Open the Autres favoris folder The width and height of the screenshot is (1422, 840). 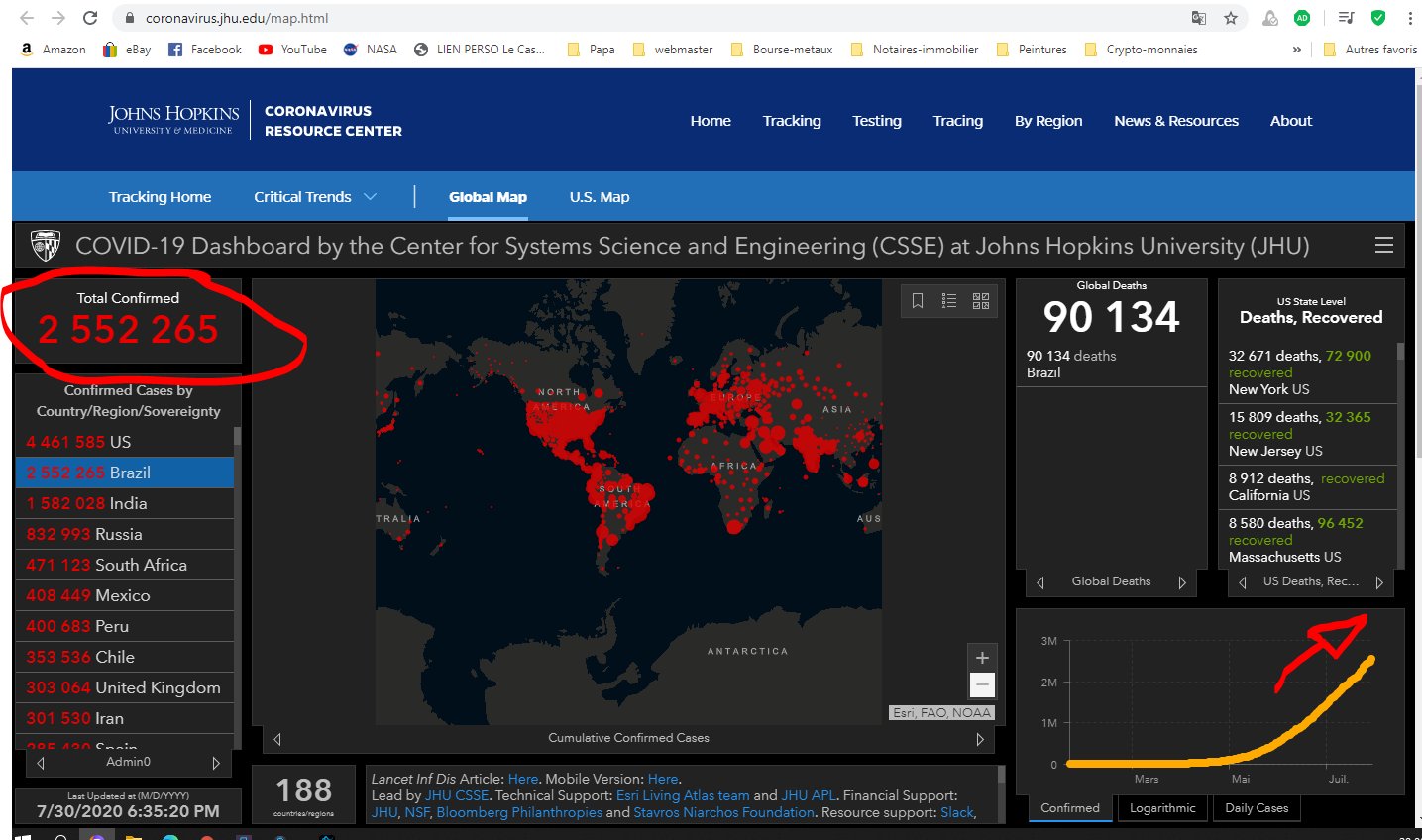coord(1370,50)
